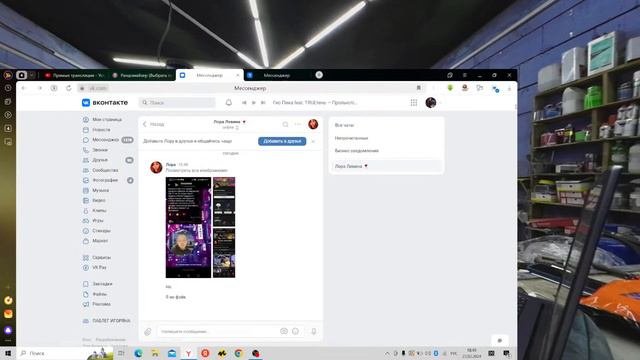Click the browser back arrow
The image size is (640, 360).
[x=24, y=88]
